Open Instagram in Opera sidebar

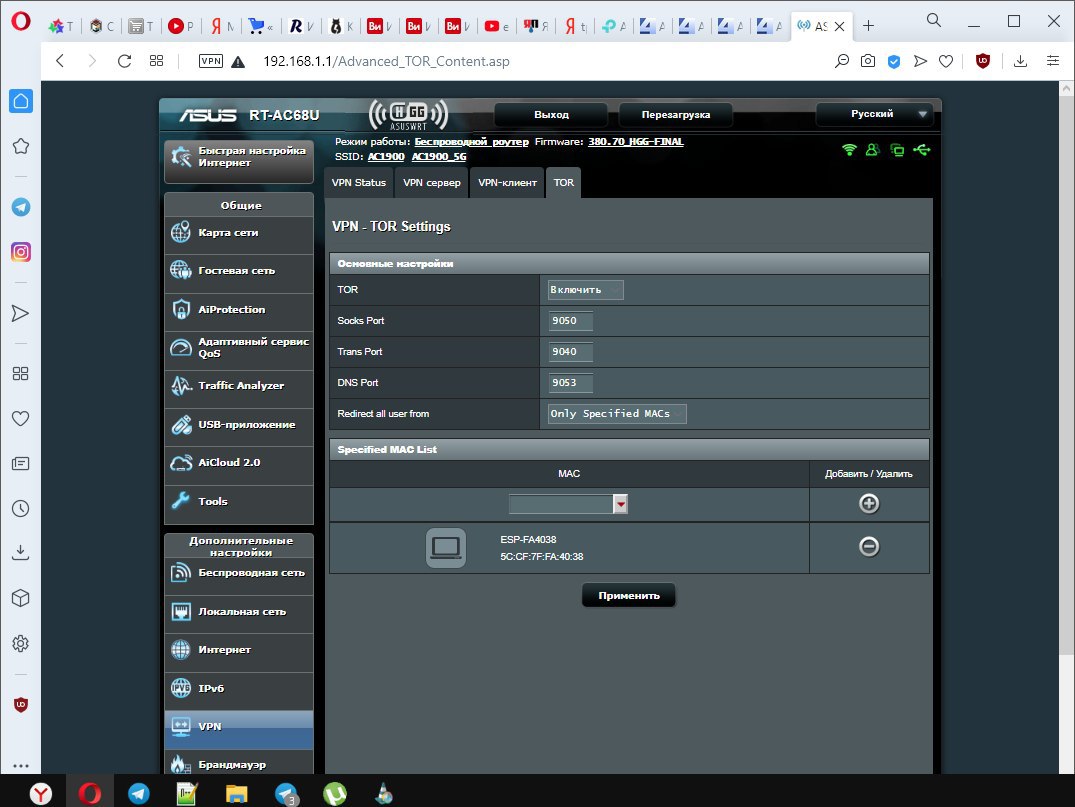[20, 252]
